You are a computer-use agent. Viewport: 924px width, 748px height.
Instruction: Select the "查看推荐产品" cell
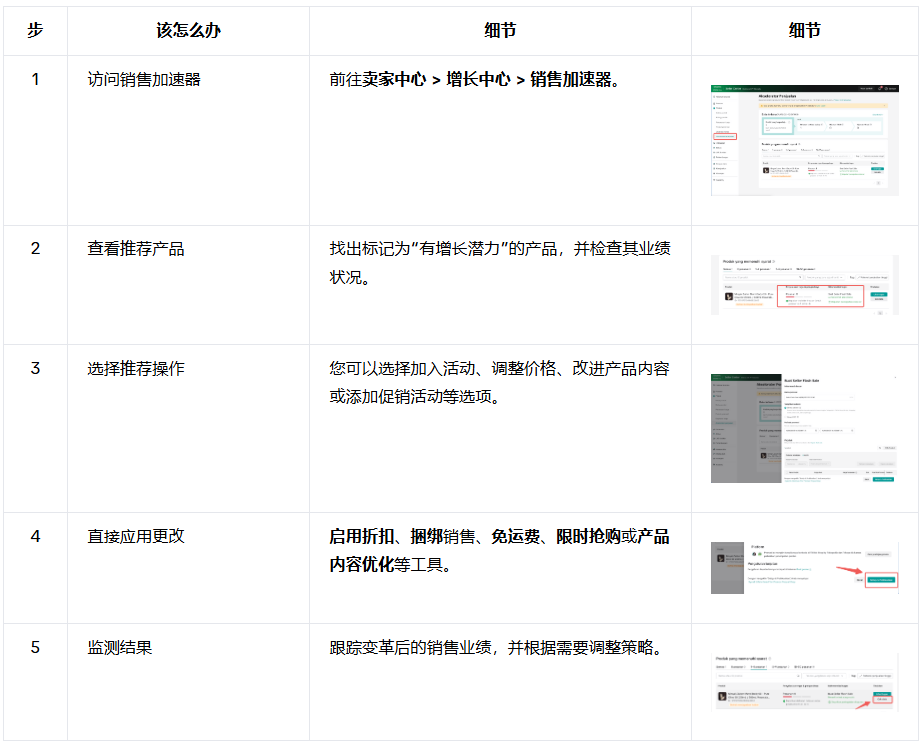point(136,249)
